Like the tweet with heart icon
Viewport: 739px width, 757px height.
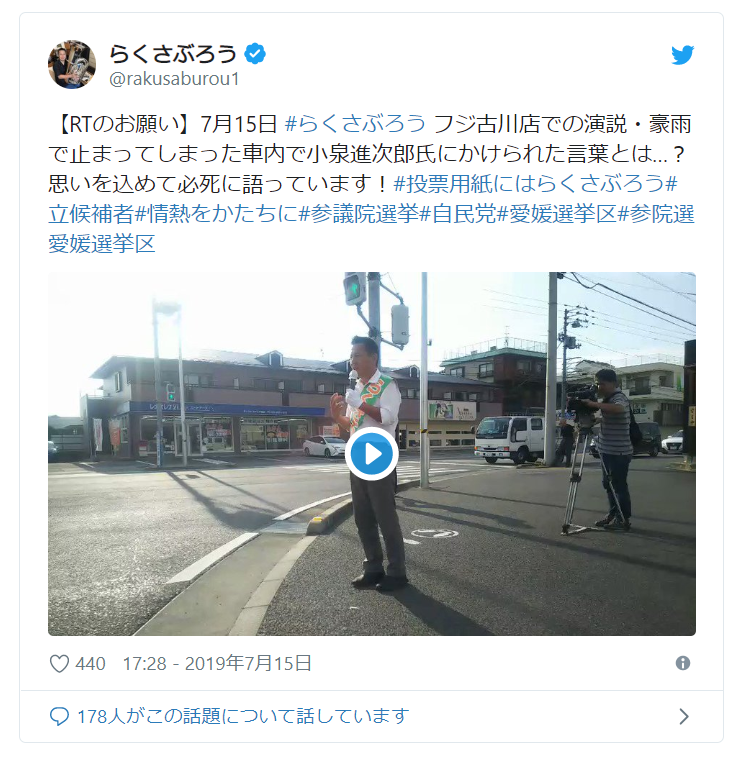(59, 663)
